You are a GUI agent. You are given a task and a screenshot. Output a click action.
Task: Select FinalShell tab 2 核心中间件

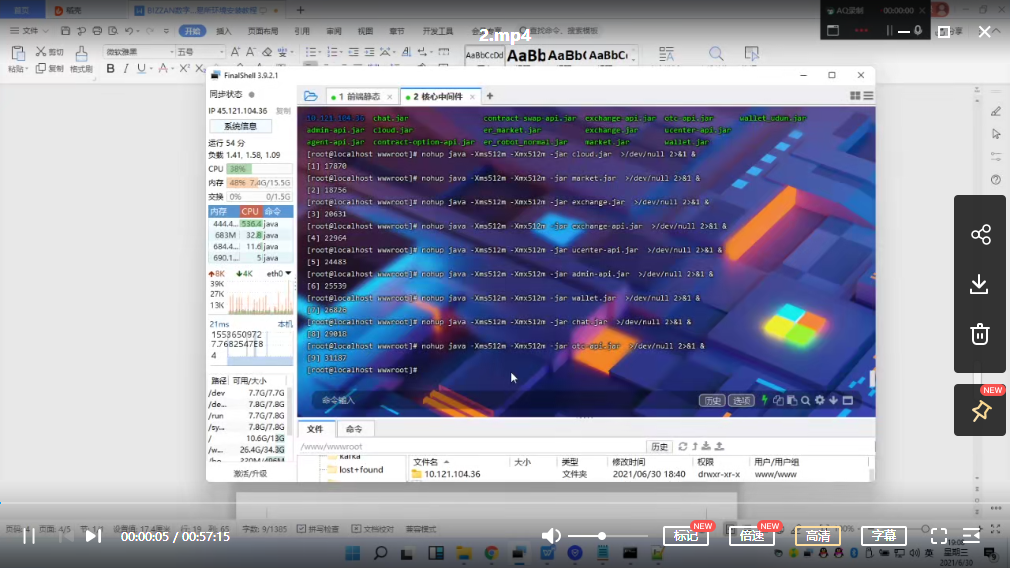[x=437, y=97]
